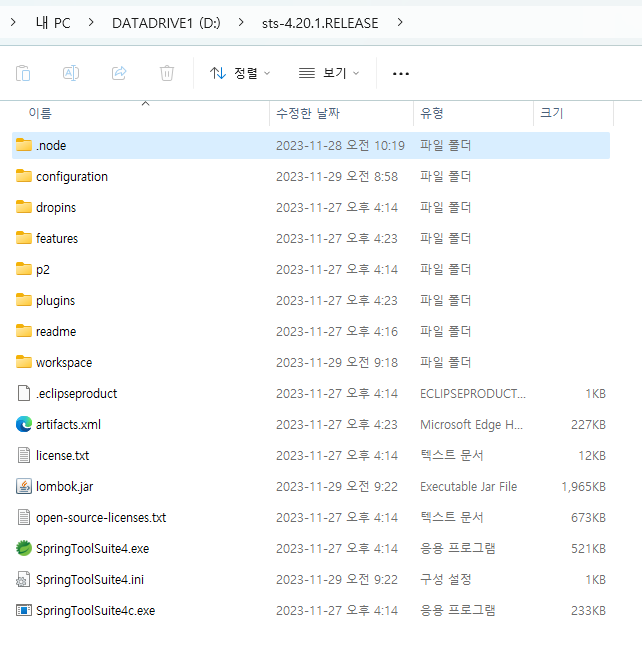Select the p2 folder icon
Viewport: 642px width, 671px height.
click(x=24, y=269)
